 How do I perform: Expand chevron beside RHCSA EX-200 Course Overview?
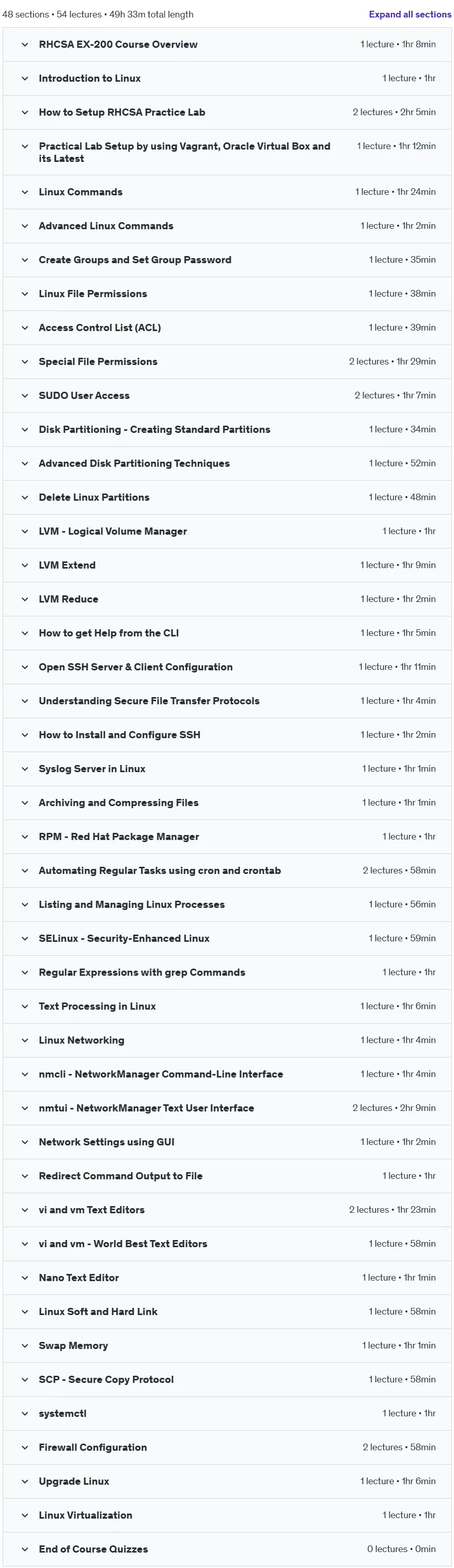point(25,44)
